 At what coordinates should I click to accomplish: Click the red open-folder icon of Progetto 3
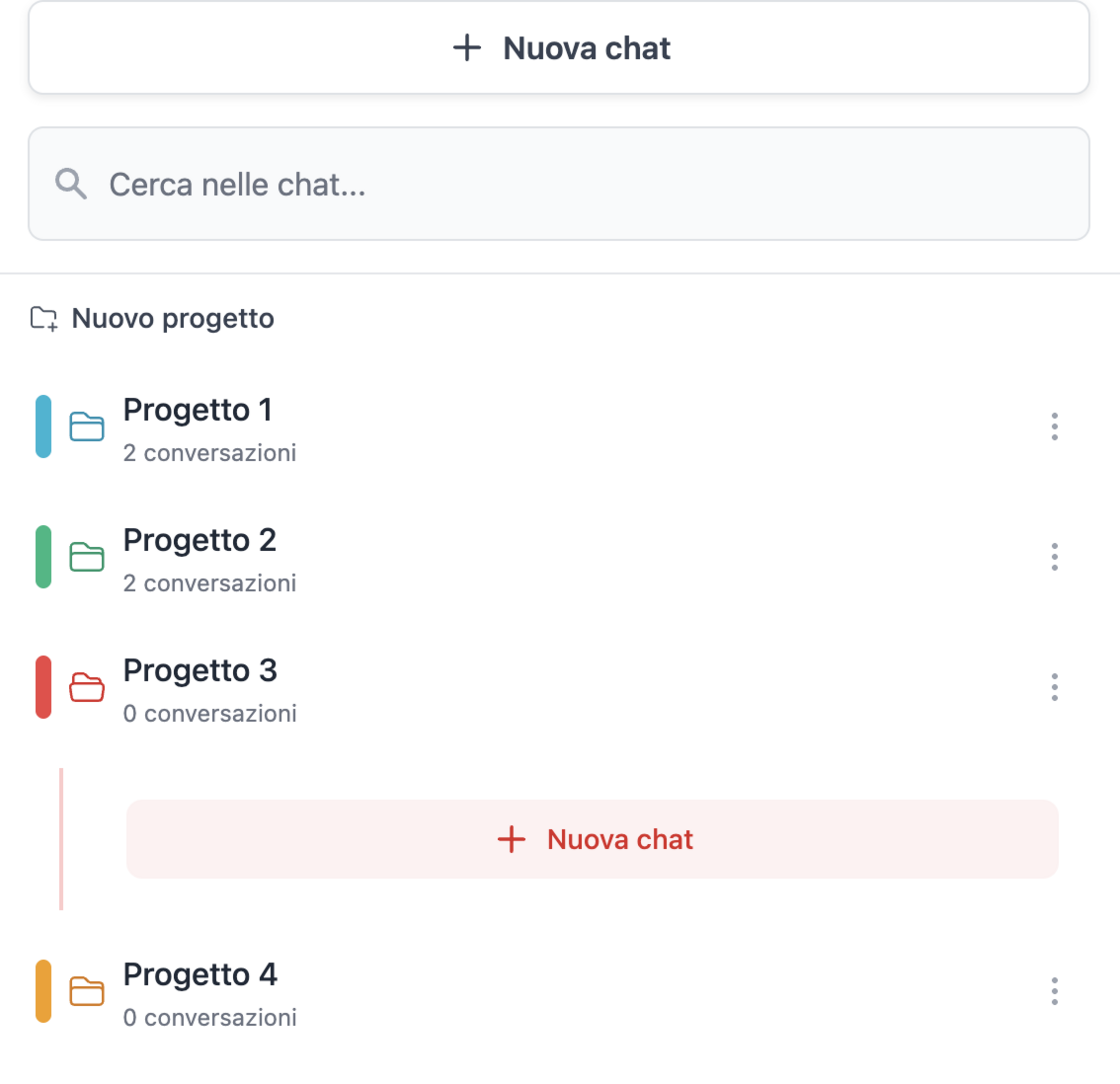(87, 687)
